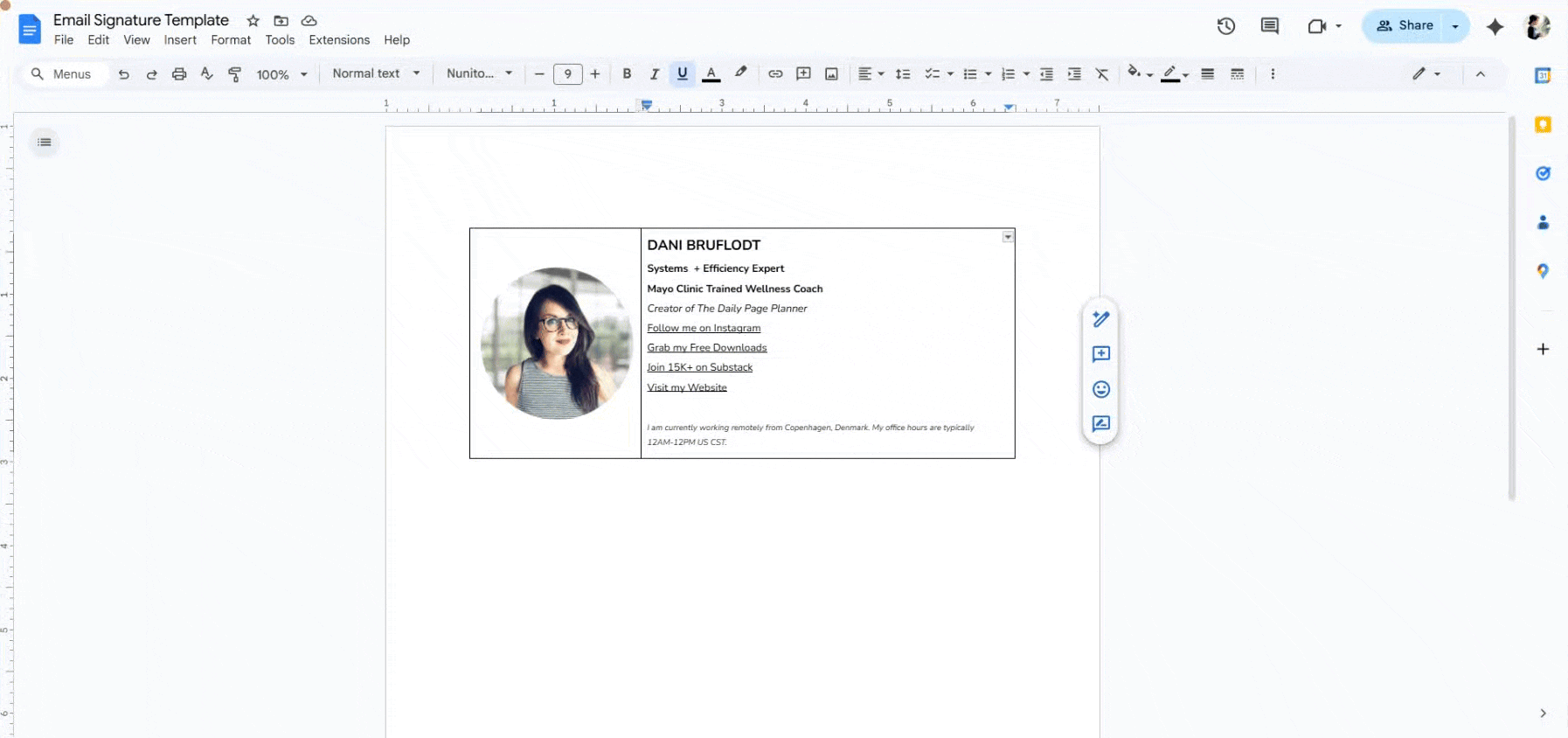The height and width of the screenshot is (738, 1568).
Task: Undo the last action
Action: pyautogui.click(x=124, y=74)
